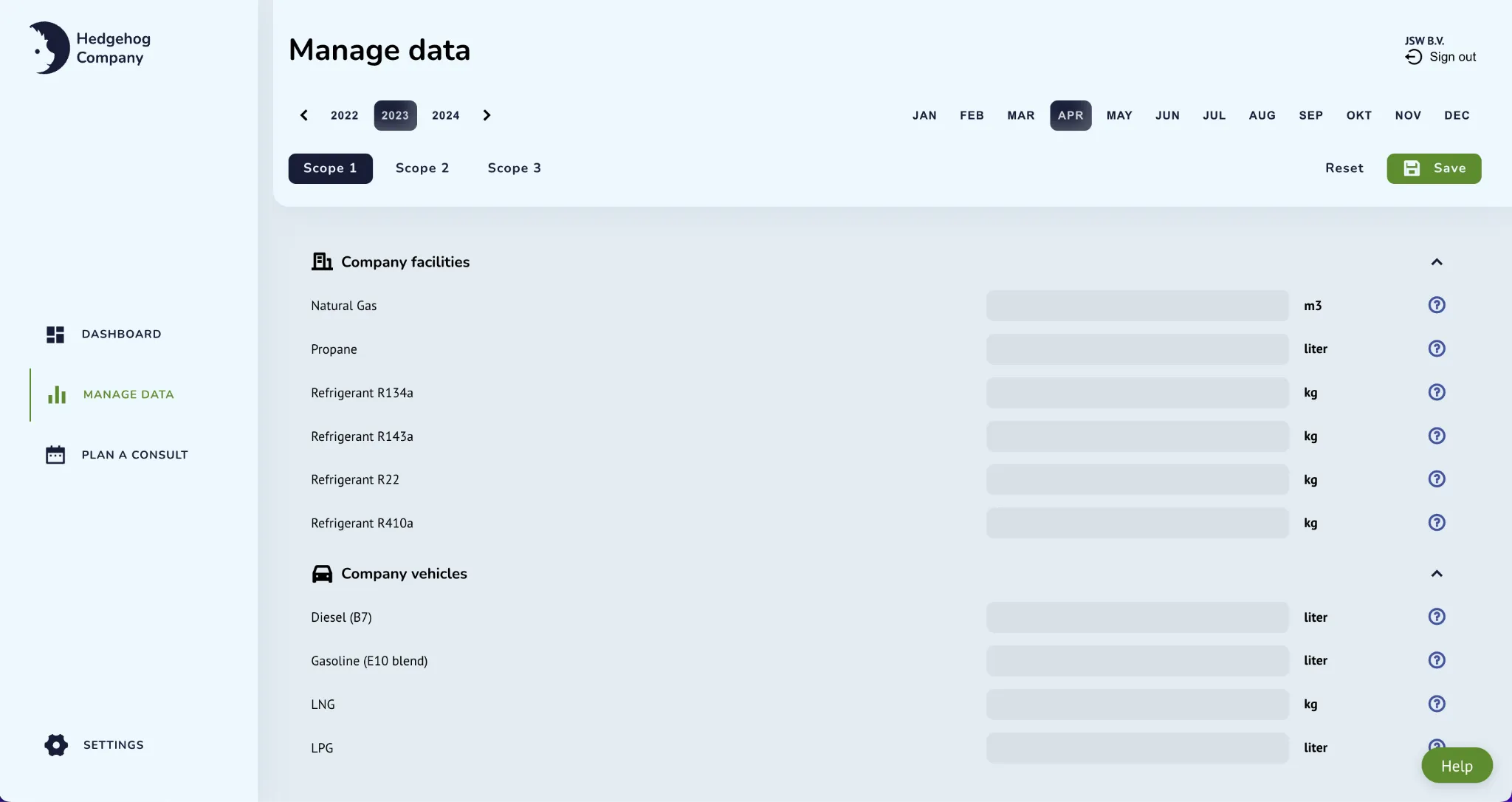Open the Dashboard from the sidebar icon
The height and width of the screenshot is (802, 1512).
[55, 335]
